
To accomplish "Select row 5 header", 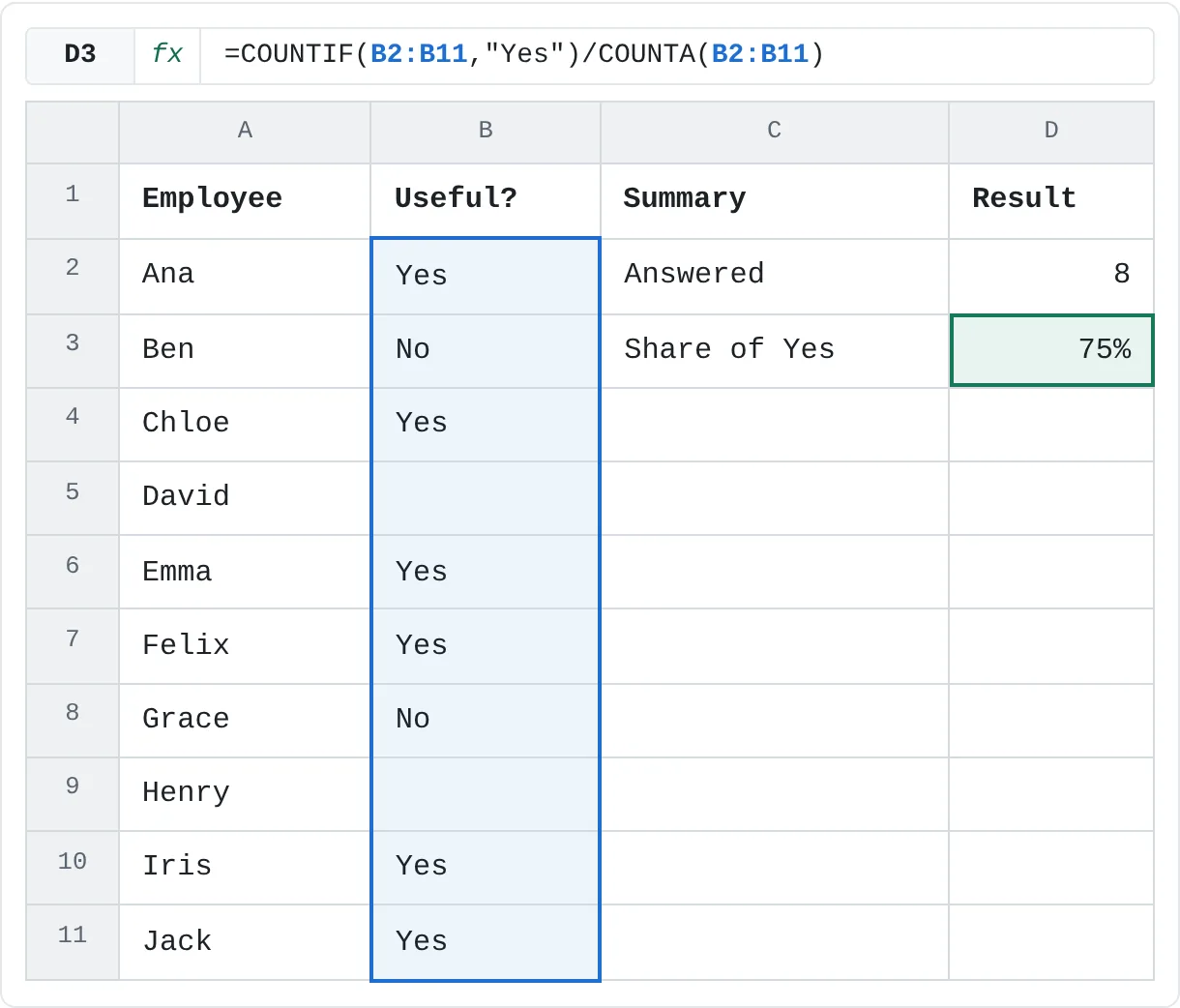I will (73, 498).
